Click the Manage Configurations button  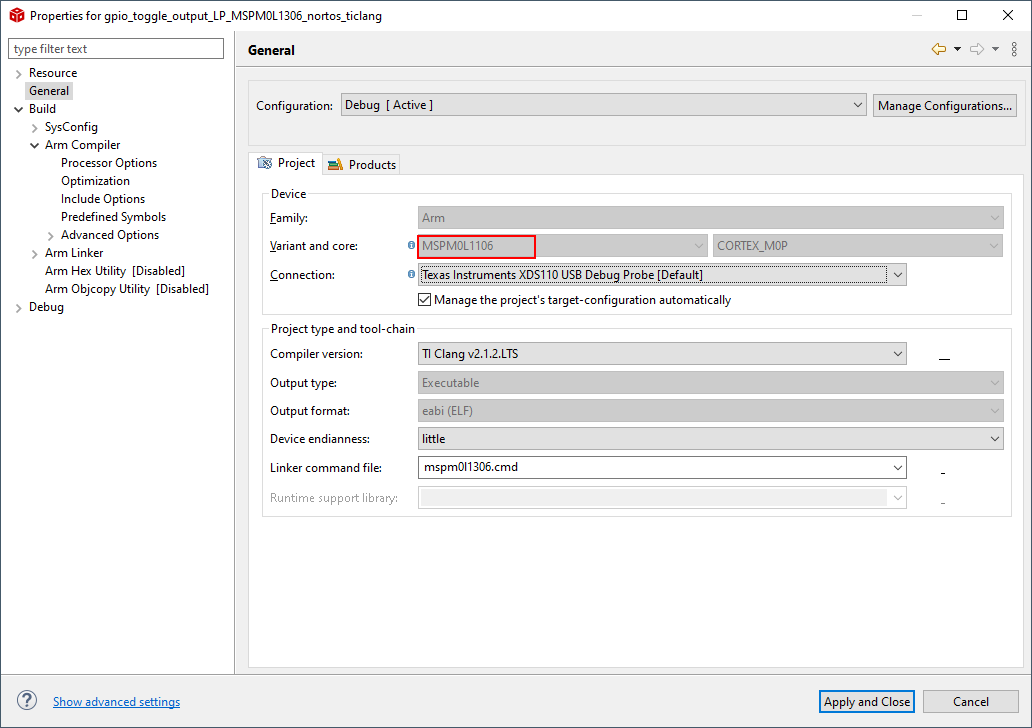(944, 105)
